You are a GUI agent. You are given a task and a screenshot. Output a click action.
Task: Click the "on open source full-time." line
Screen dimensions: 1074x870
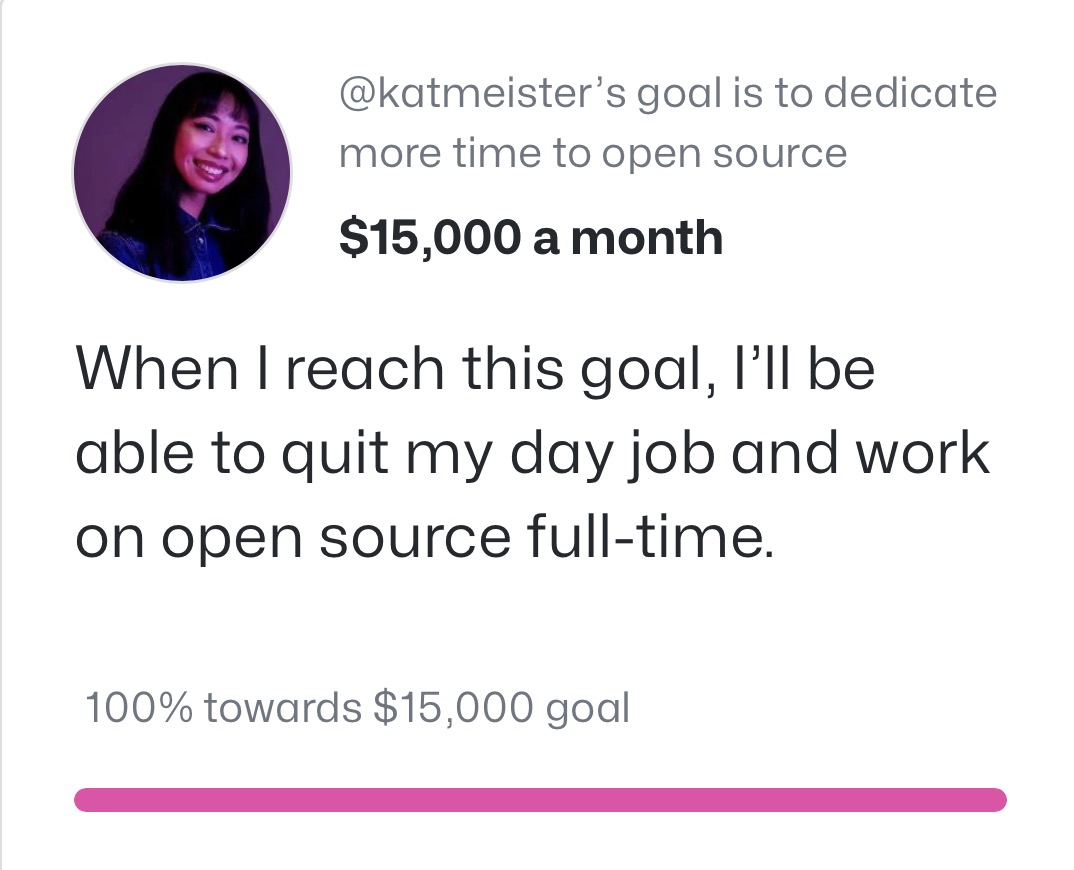point(425,537)
